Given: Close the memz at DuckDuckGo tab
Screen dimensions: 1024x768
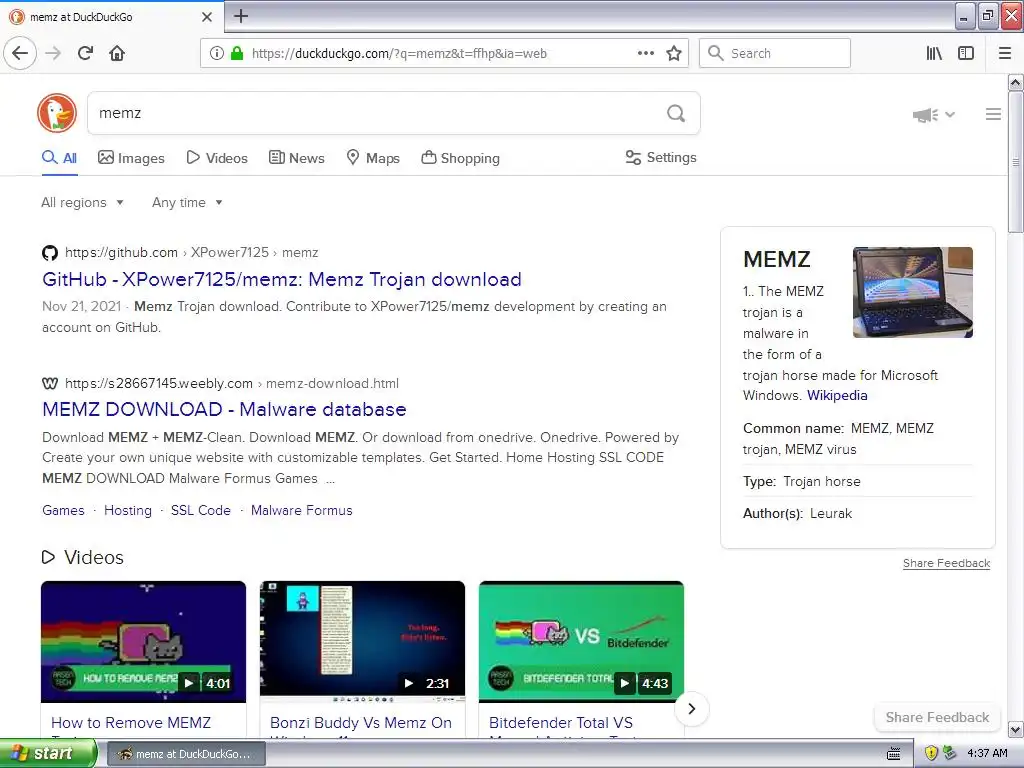Looking at the screenshot, I should click(x=207, y=17).
